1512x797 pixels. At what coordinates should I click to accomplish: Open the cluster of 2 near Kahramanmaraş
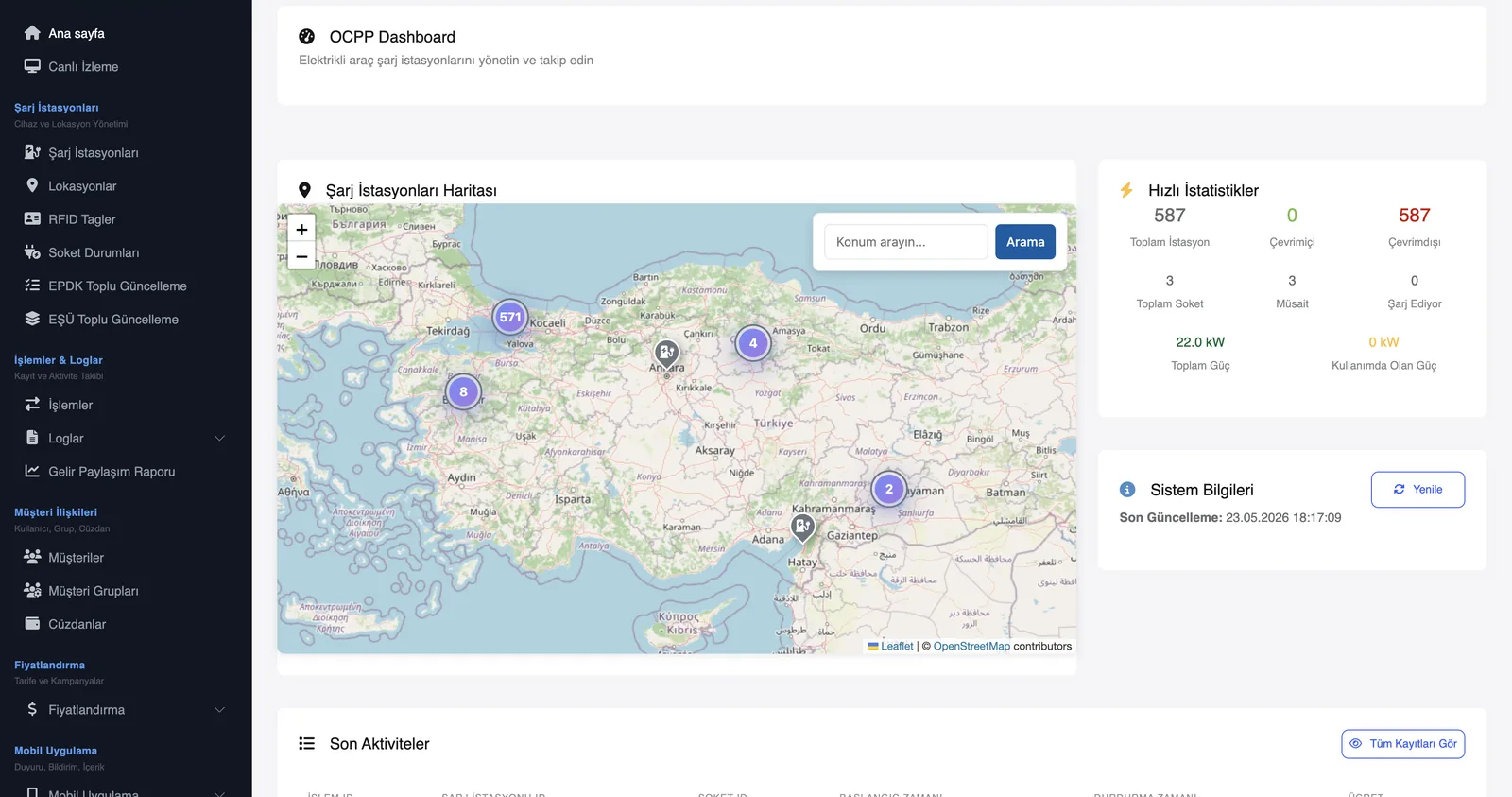[x=889, y=489]
